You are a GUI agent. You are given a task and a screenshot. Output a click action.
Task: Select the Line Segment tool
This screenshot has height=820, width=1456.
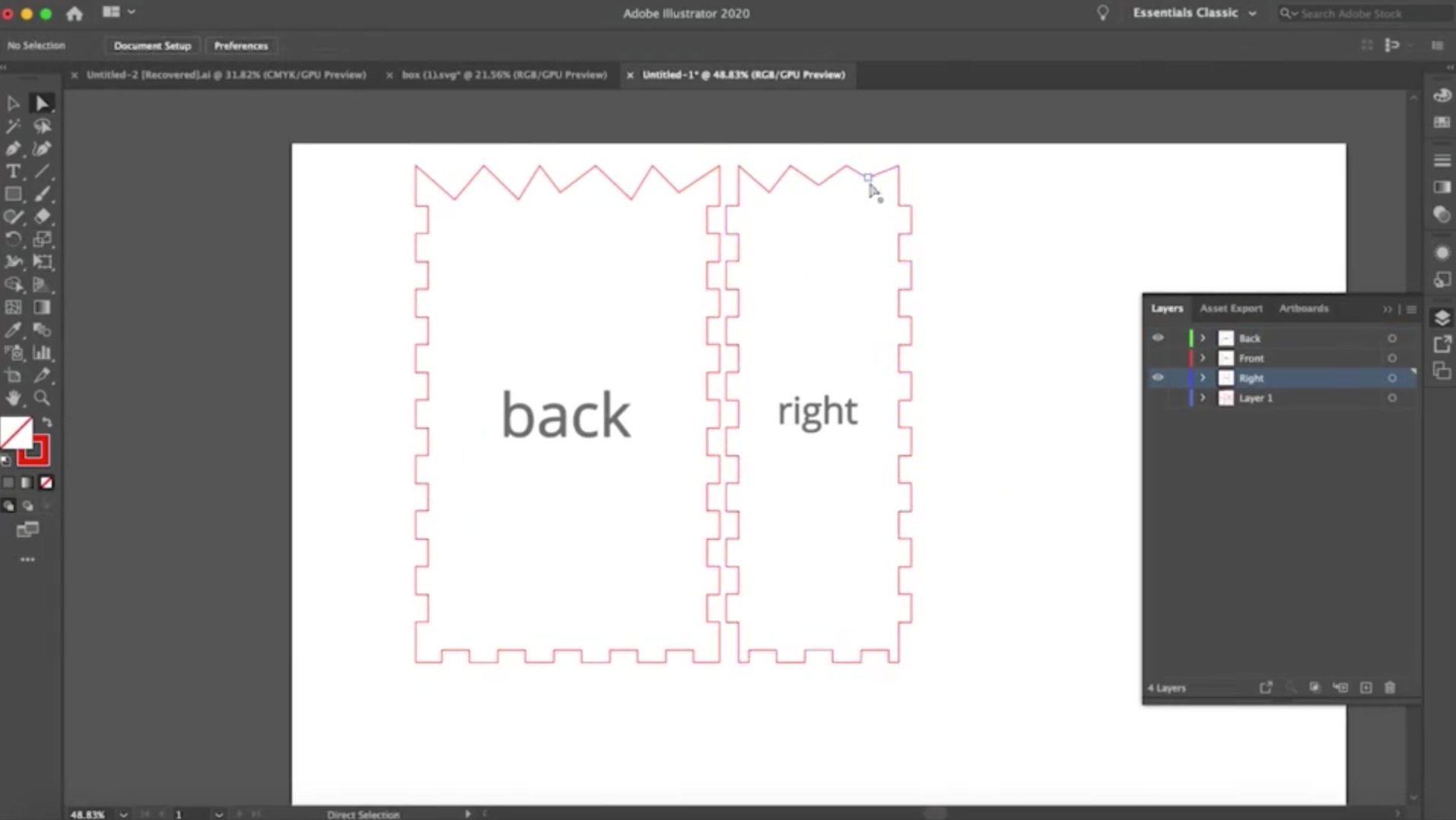(42, 171)
